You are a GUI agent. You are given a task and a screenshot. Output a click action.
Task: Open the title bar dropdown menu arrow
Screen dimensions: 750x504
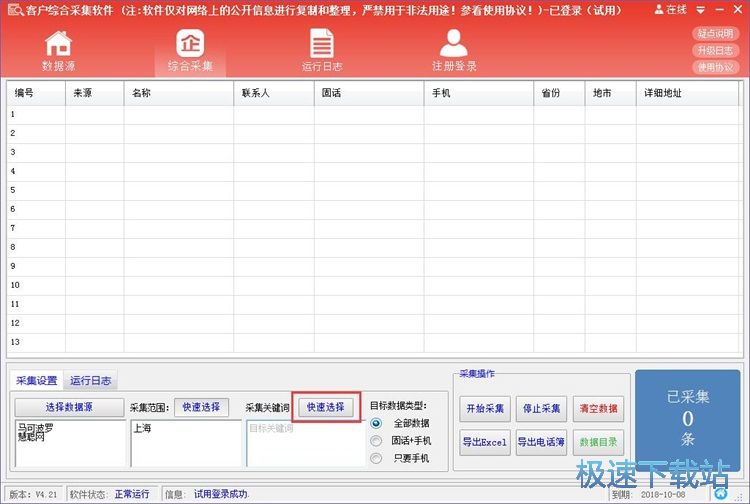pos(699,9)
